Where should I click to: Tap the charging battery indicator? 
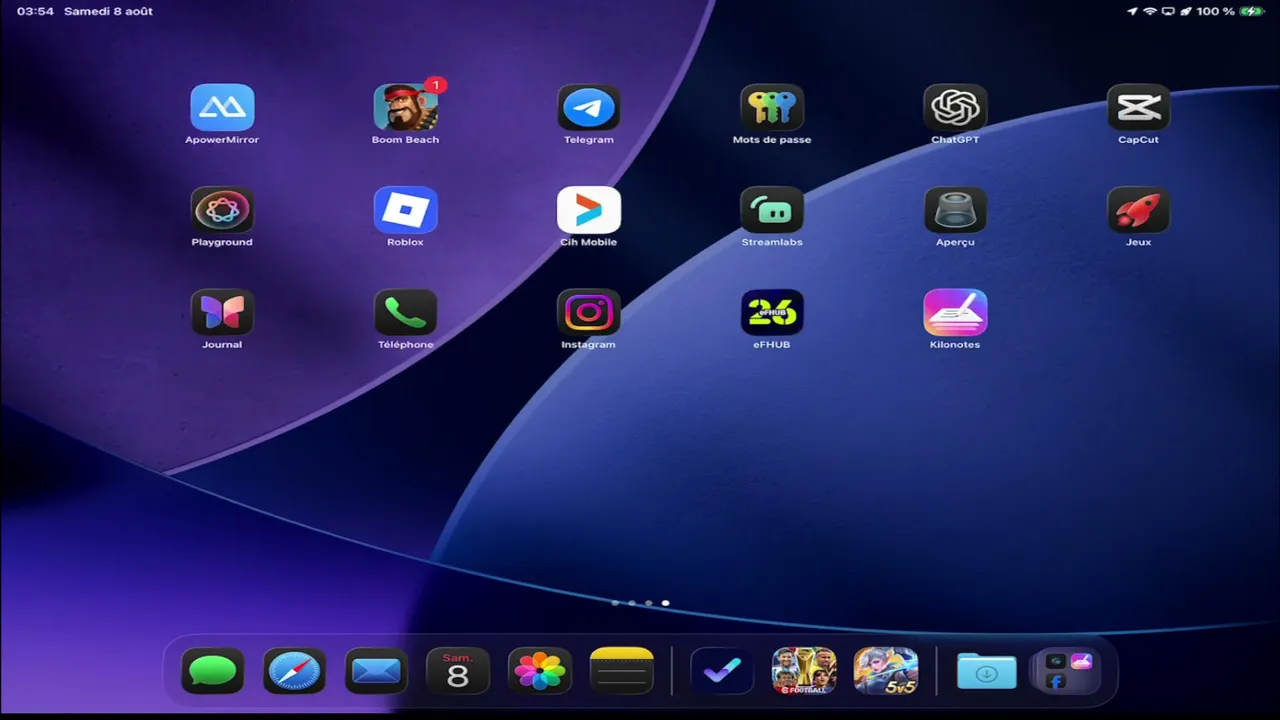click(1252, 11)
